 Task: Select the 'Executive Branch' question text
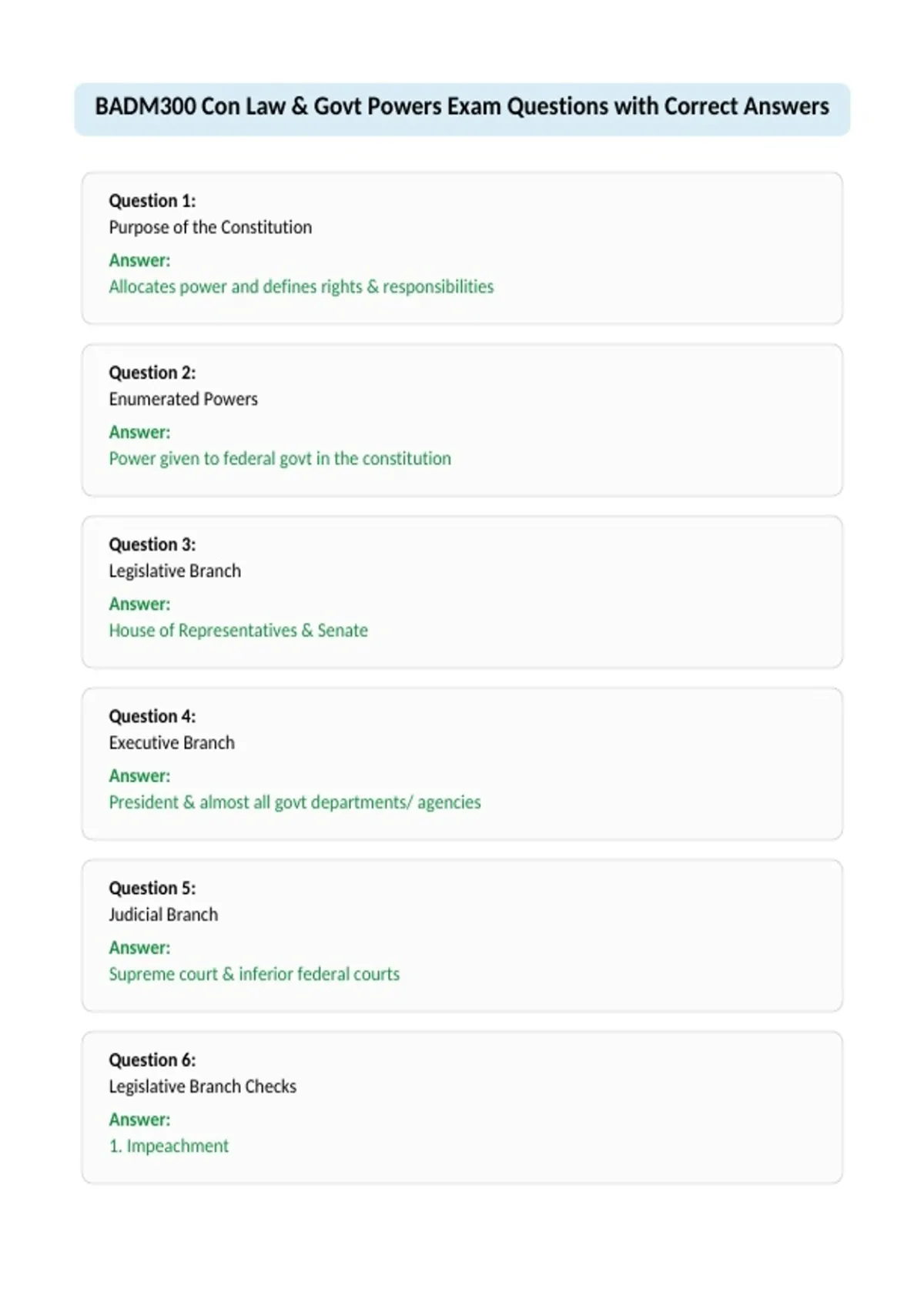click(x=172, y=743)
